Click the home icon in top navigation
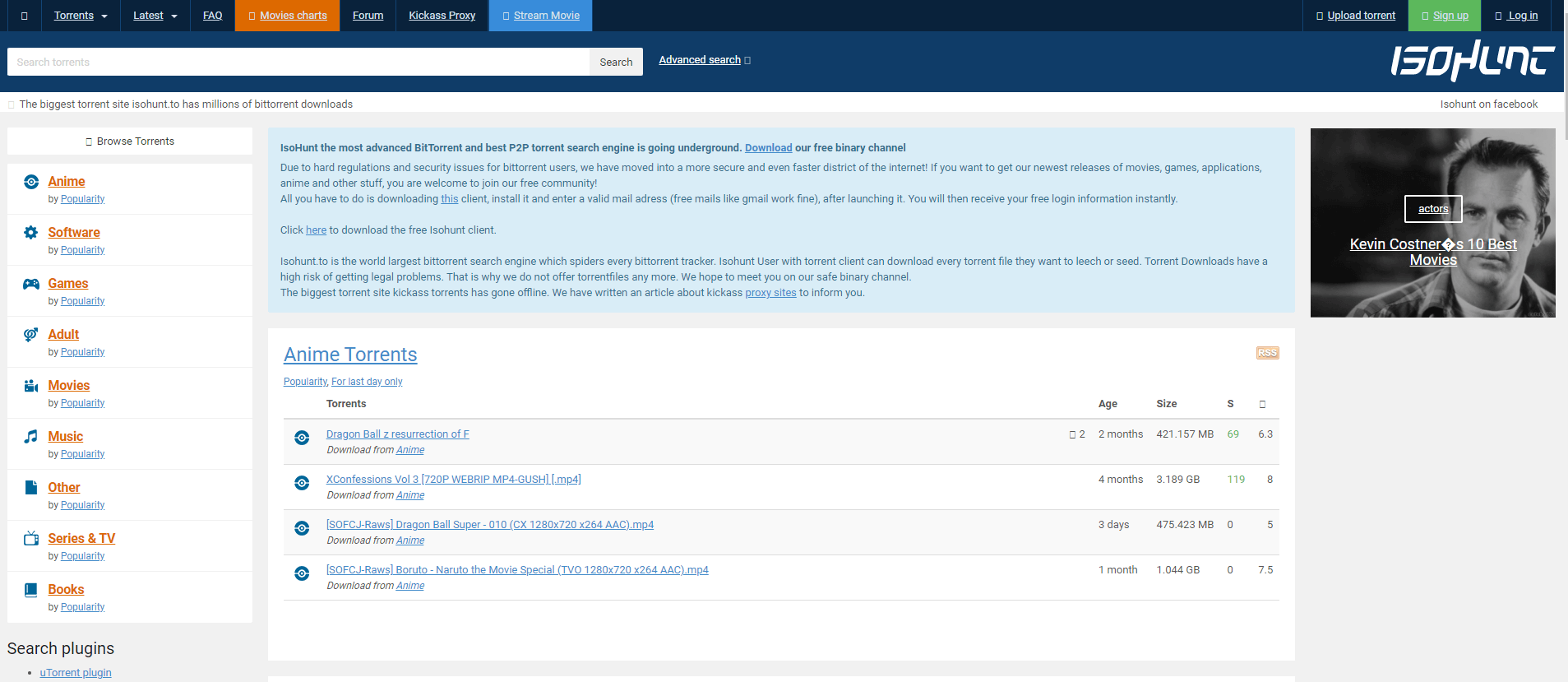Screen dimensions: 1568x682 [25, 16]
